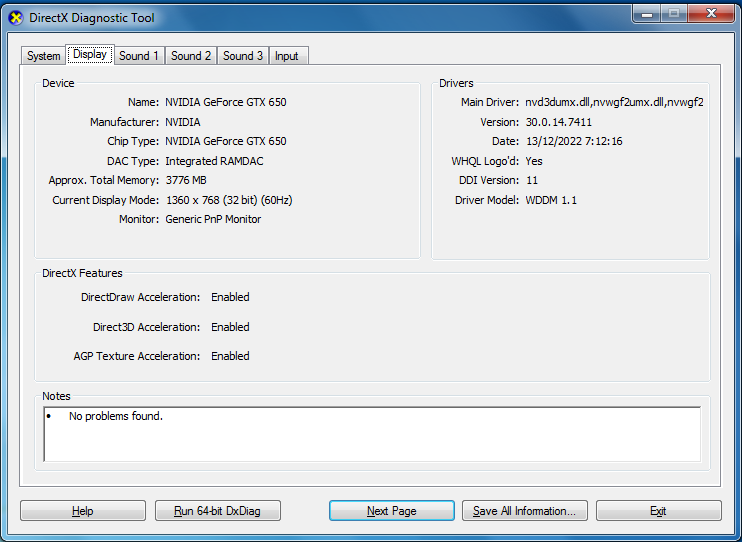Go to the Input tab
Image resolution: width=742 pixels, height=542 pixels.
click(x=287, y=56)
